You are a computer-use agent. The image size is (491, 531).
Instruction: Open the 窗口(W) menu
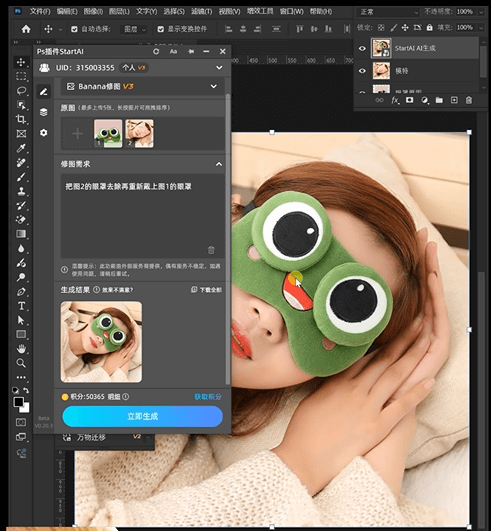pyautogui.click(x=292, y=12)
